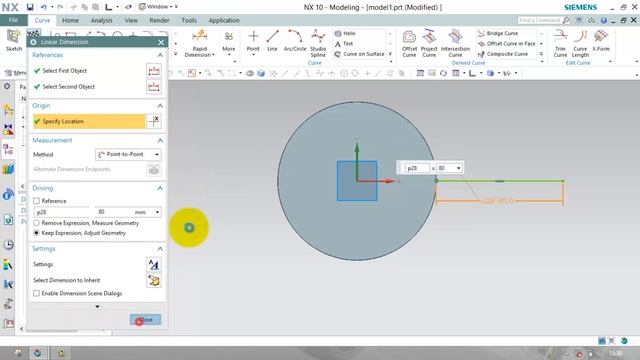Open the Sketch tool
This screenshot has width=640, height=360.
pyautogui.click(x=13, y=41)
